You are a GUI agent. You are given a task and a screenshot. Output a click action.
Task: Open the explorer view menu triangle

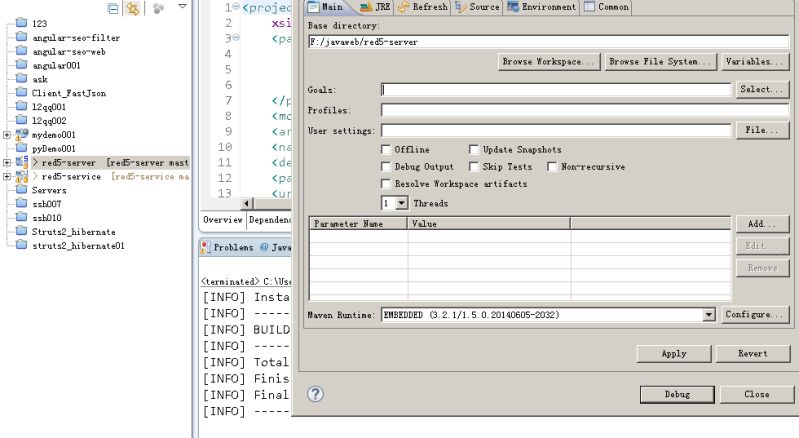[182, 6]
